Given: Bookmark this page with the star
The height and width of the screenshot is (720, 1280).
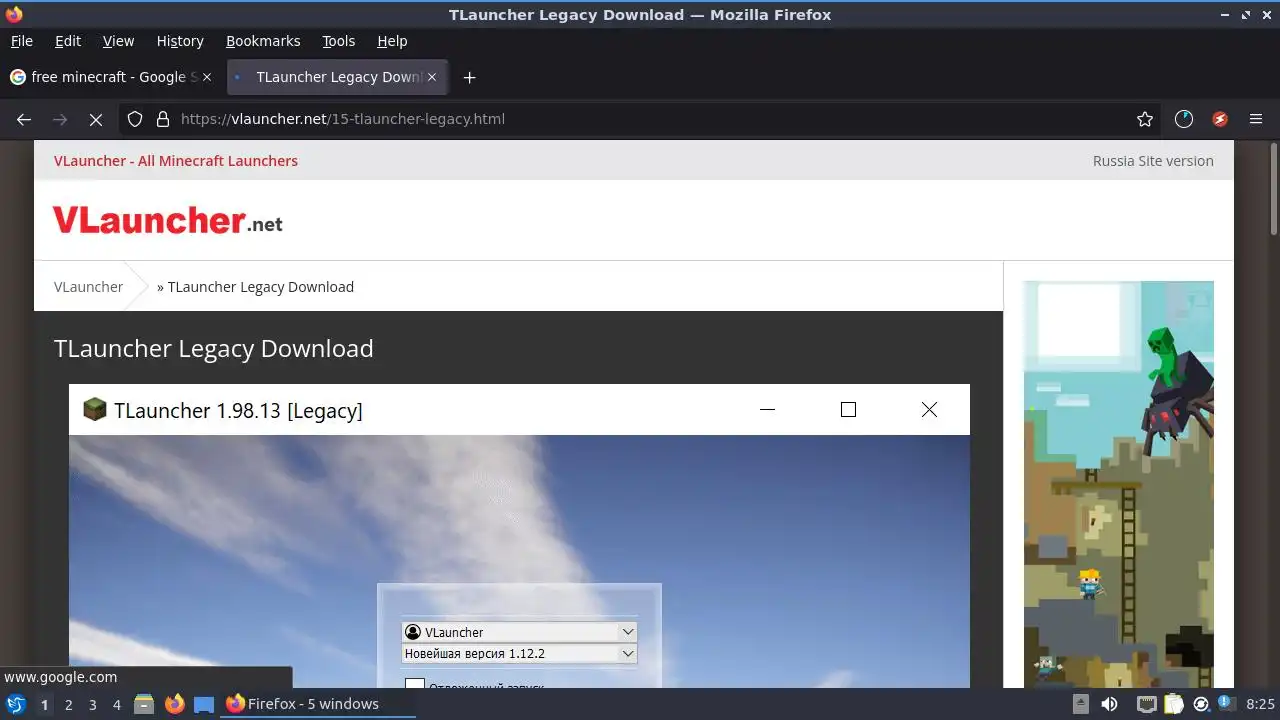Looking at the screenshot, I should point(1145,119).
